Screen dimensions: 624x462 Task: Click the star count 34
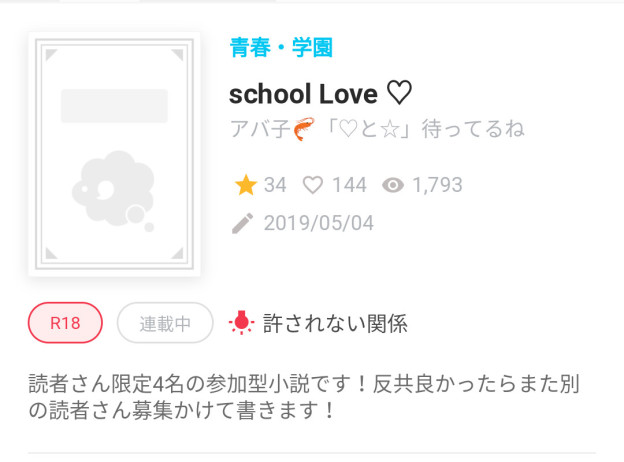[x=275, y=185]
